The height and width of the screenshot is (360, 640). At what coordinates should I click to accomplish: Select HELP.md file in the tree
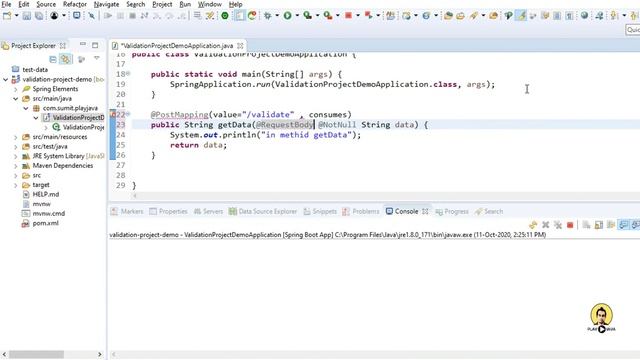point(40,195)
